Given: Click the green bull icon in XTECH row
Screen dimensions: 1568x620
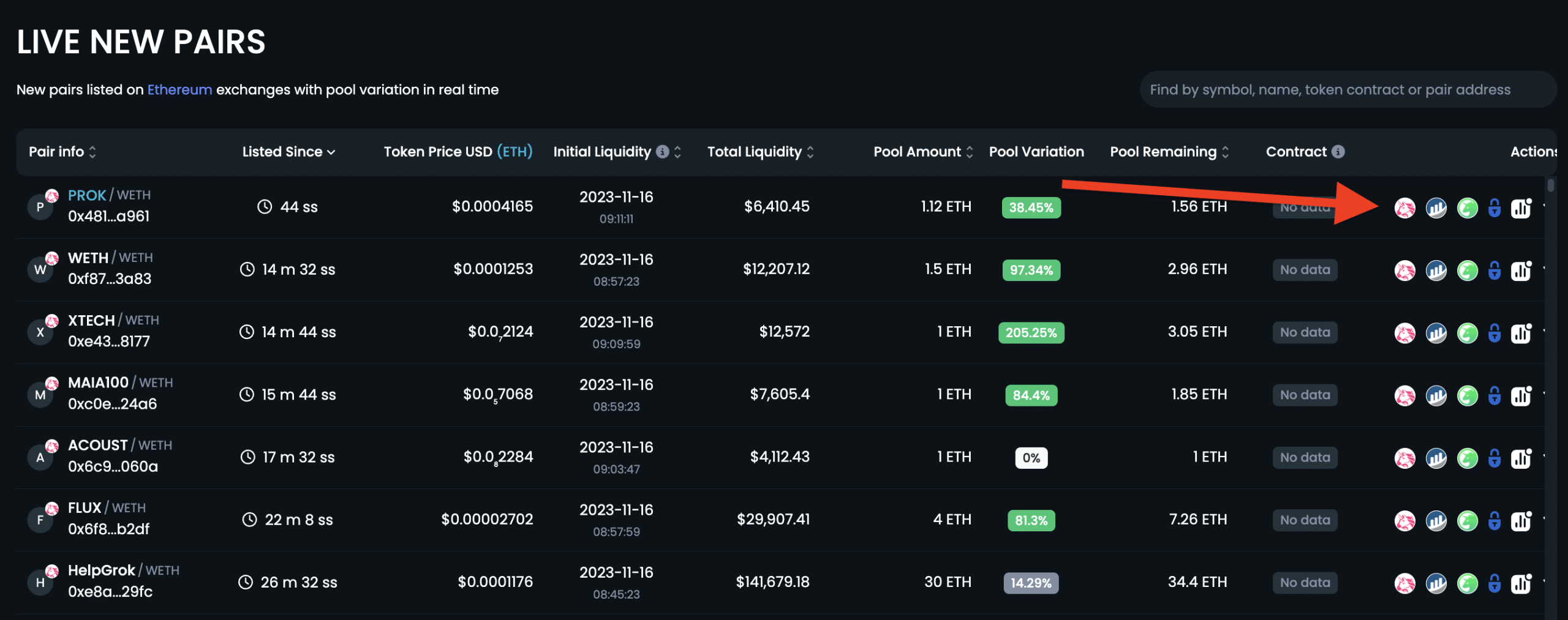Looking at the screenshot, I should 1467,333.
